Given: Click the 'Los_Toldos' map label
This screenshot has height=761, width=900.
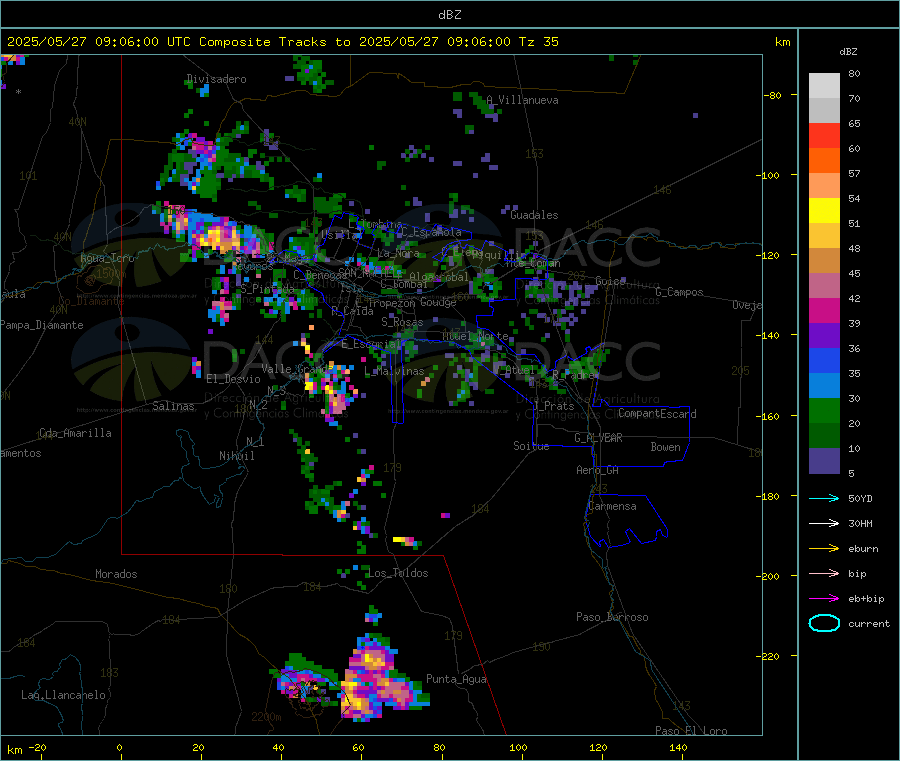Looking at the screenshot, I should 398,573.
